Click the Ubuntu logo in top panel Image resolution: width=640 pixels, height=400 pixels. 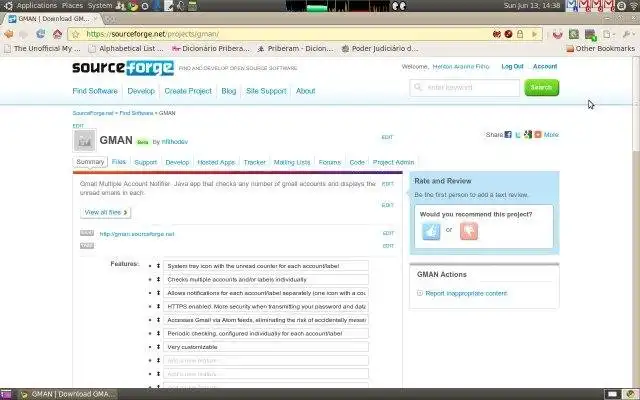tap(8, 6)
